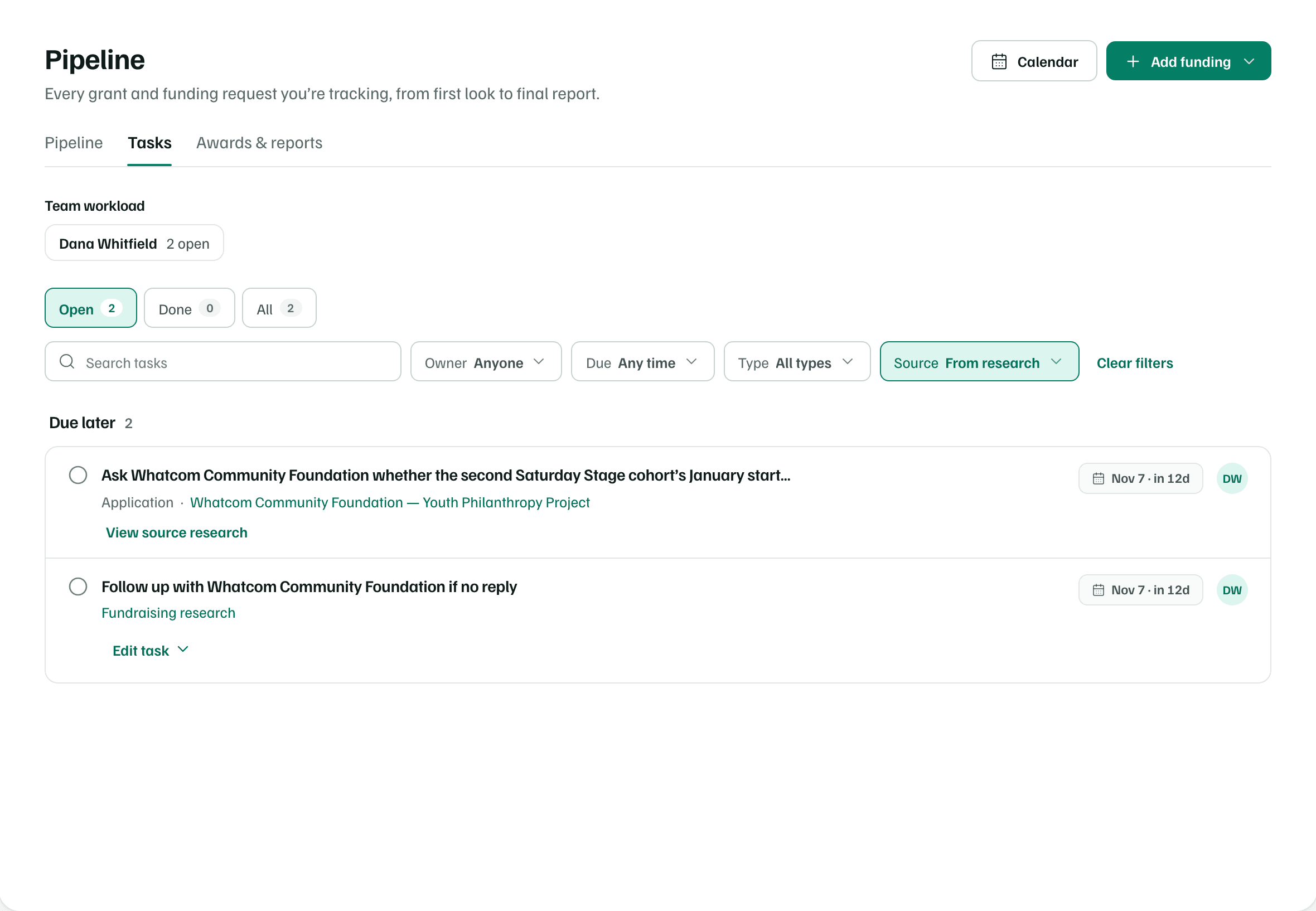Show All tasks filter
Image resolution: width=1316 pixels, height=911 pixels.
point(279,308)
